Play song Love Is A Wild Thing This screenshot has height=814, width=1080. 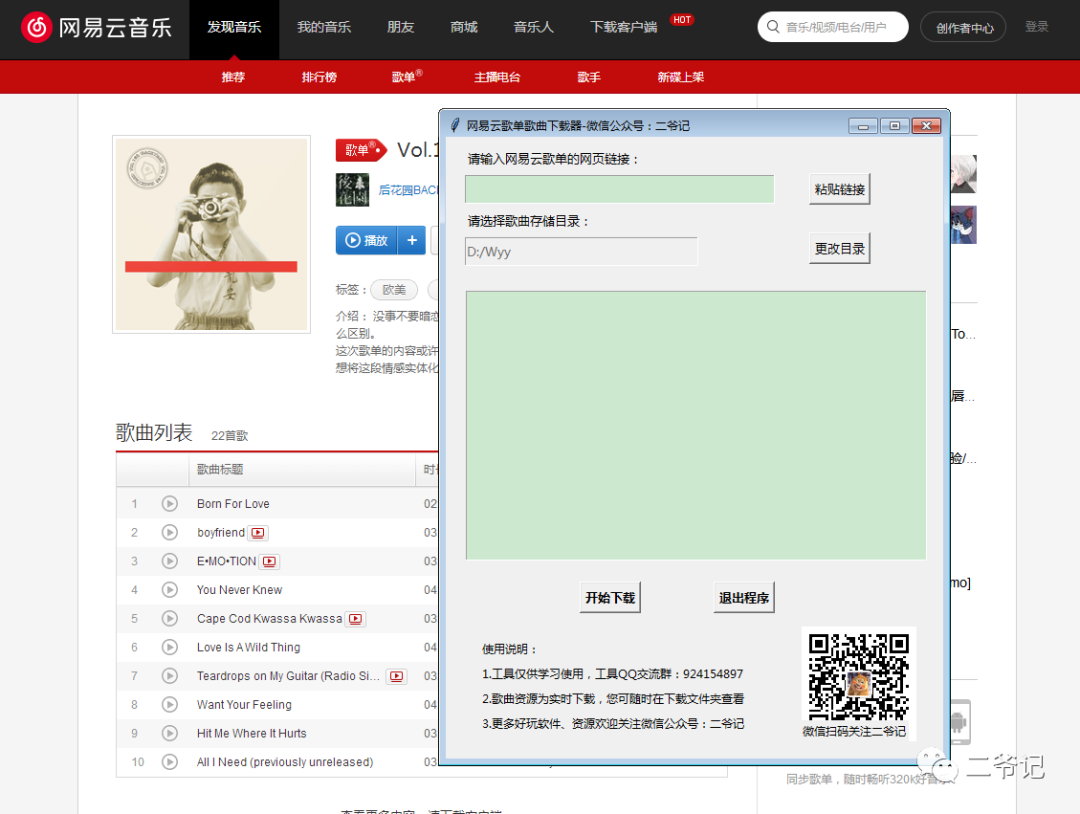pos(169,647)
